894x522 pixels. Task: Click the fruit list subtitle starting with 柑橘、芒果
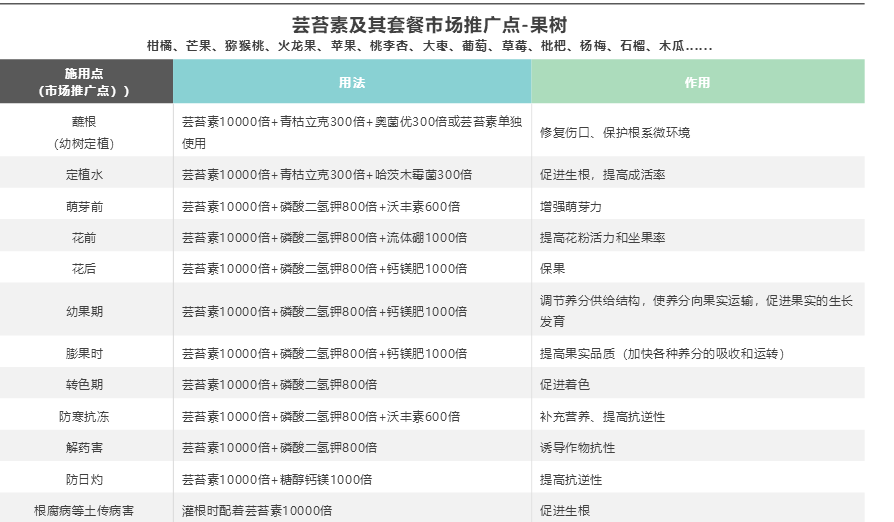tap(429, 46)
